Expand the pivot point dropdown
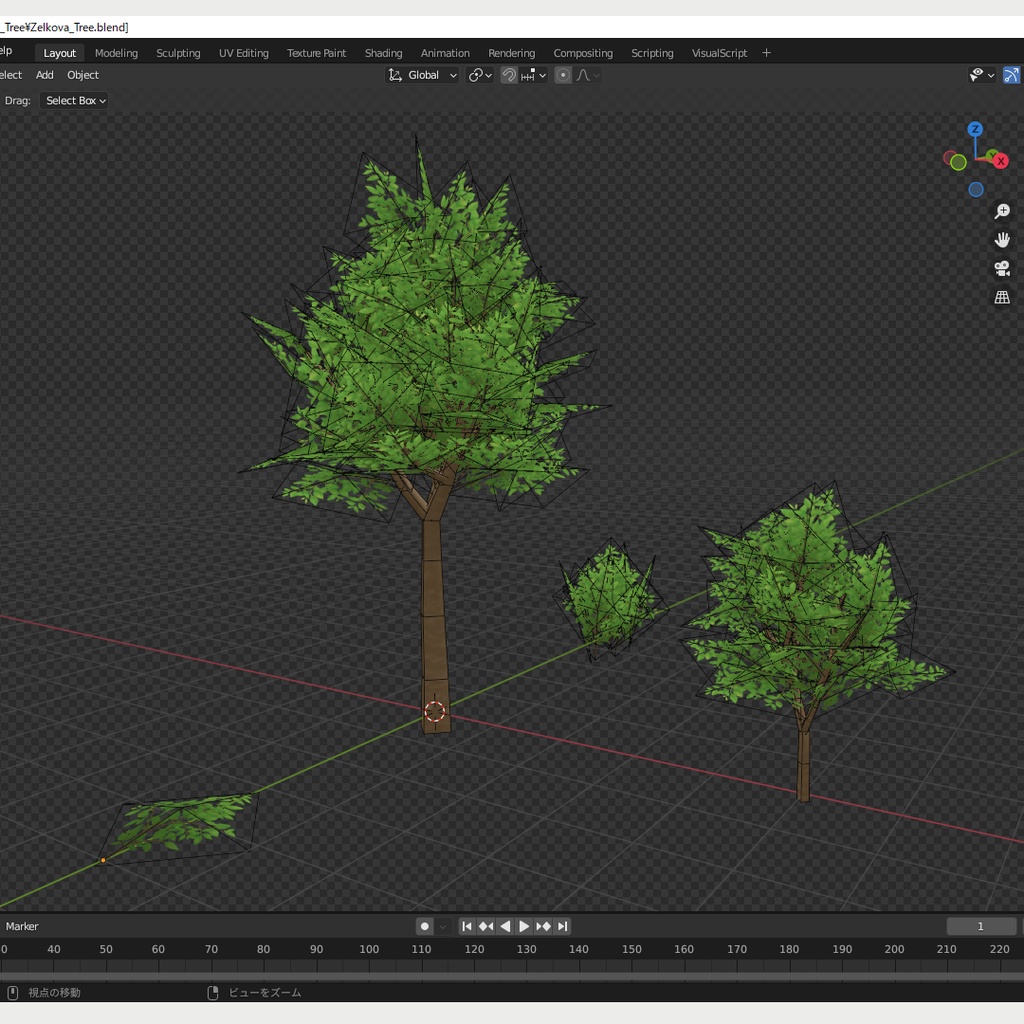1024x1024 pixels. coord(480,75)
